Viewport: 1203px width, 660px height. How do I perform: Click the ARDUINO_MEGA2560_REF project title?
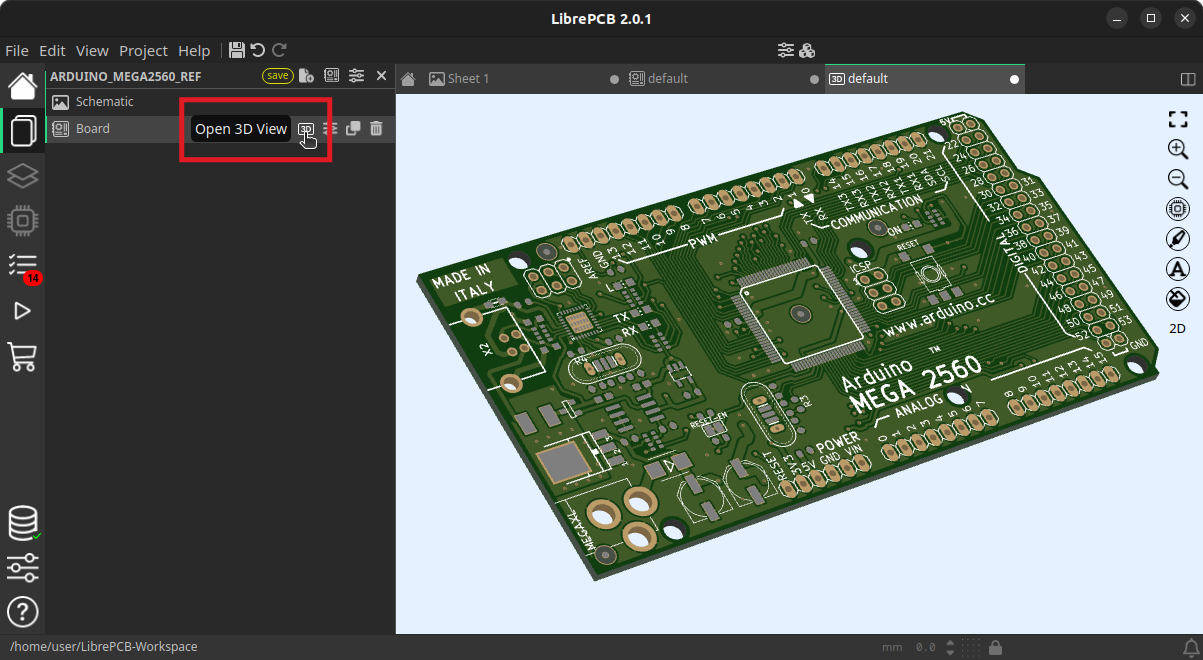(126, 76)
